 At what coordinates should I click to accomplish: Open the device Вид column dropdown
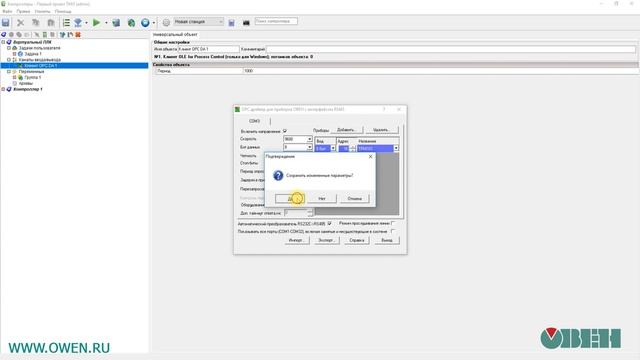click(x=333, y=149)
